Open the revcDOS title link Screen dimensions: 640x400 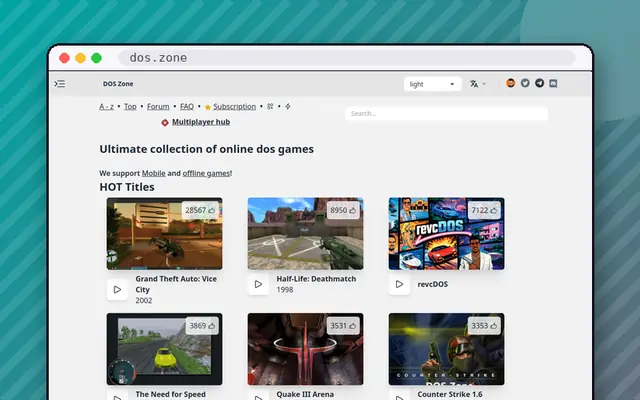(x=433, y=284)
